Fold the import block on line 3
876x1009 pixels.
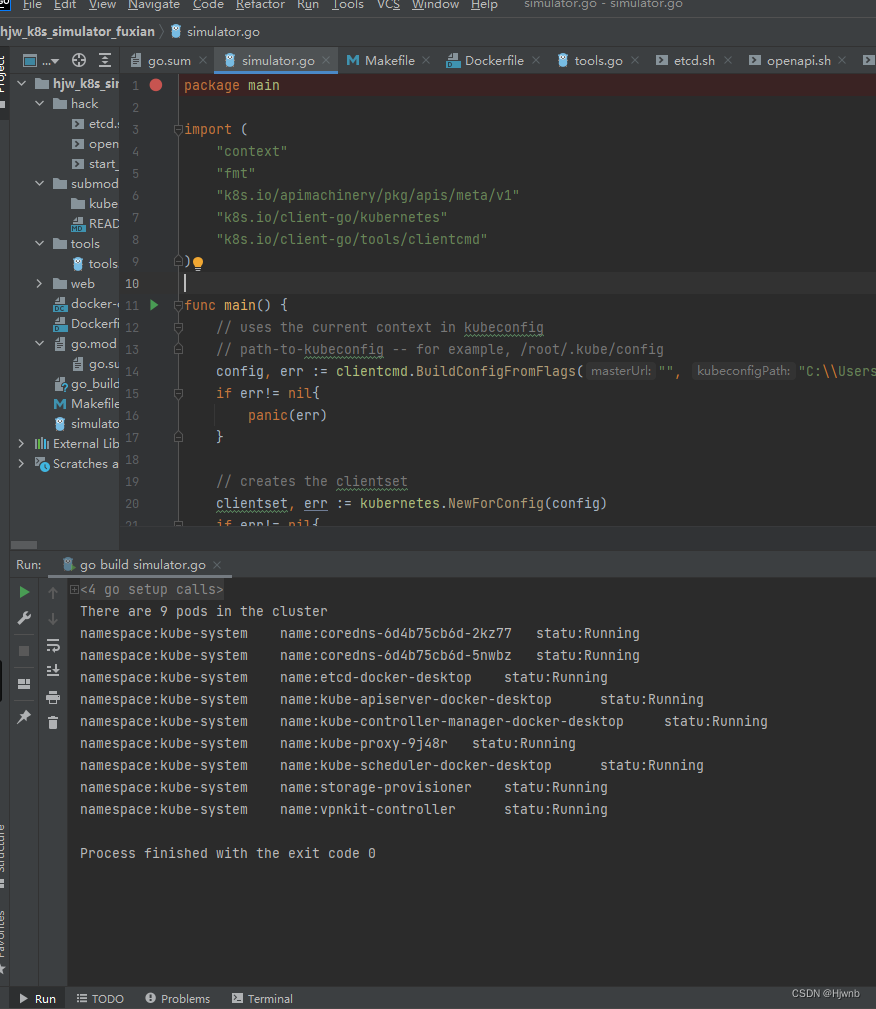point(178,129)
